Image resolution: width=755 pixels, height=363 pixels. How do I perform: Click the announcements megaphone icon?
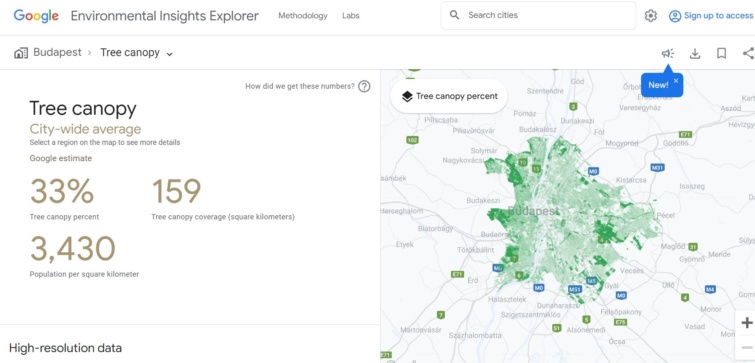pyautogui.click(x=668, y=53)
